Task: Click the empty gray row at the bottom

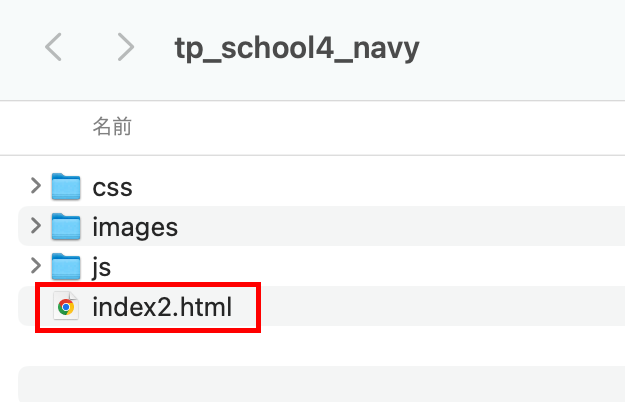Action: (321, 384)
